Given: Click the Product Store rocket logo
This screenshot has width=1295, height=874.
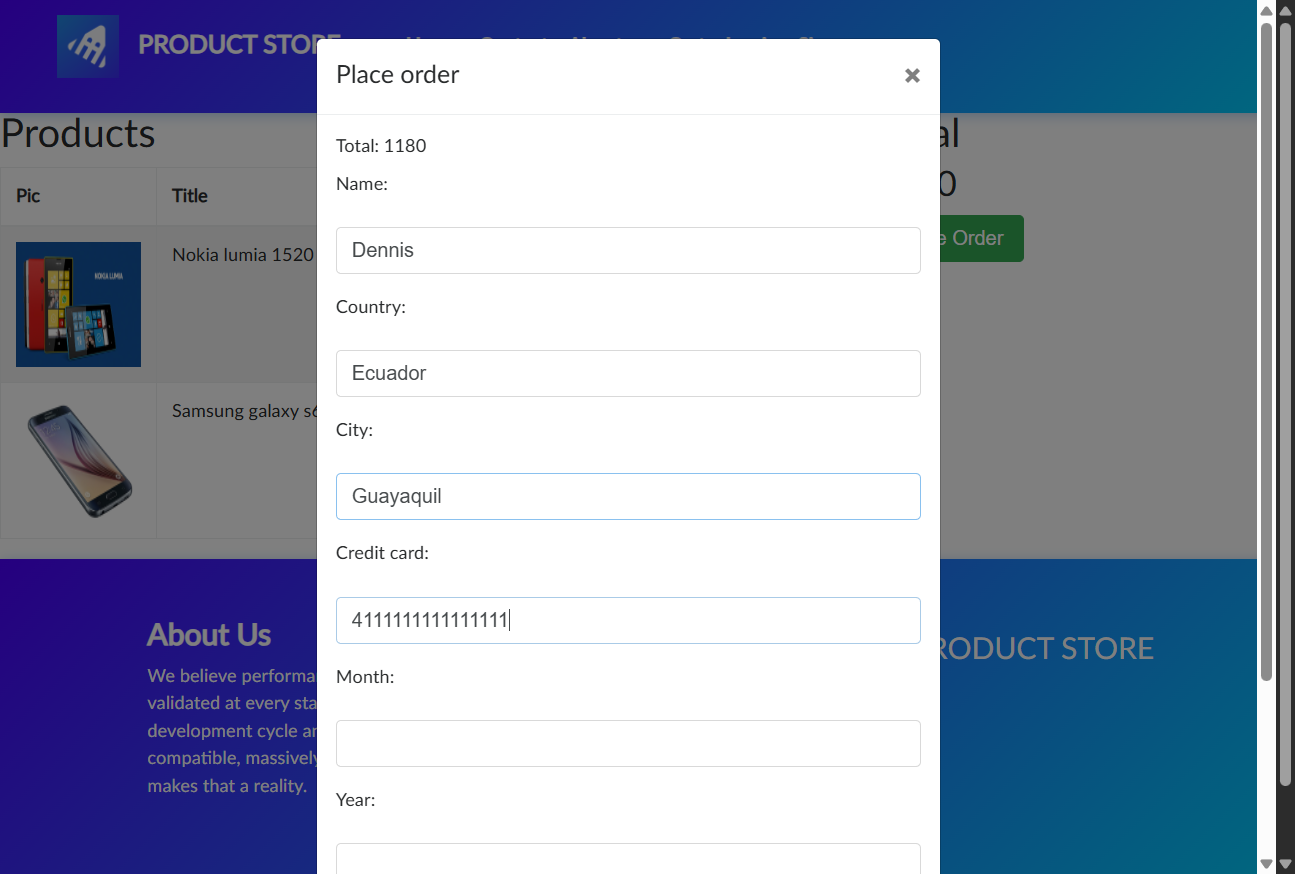Looking at the screenshot, I should pyautogui.click(x=88, y=46).
